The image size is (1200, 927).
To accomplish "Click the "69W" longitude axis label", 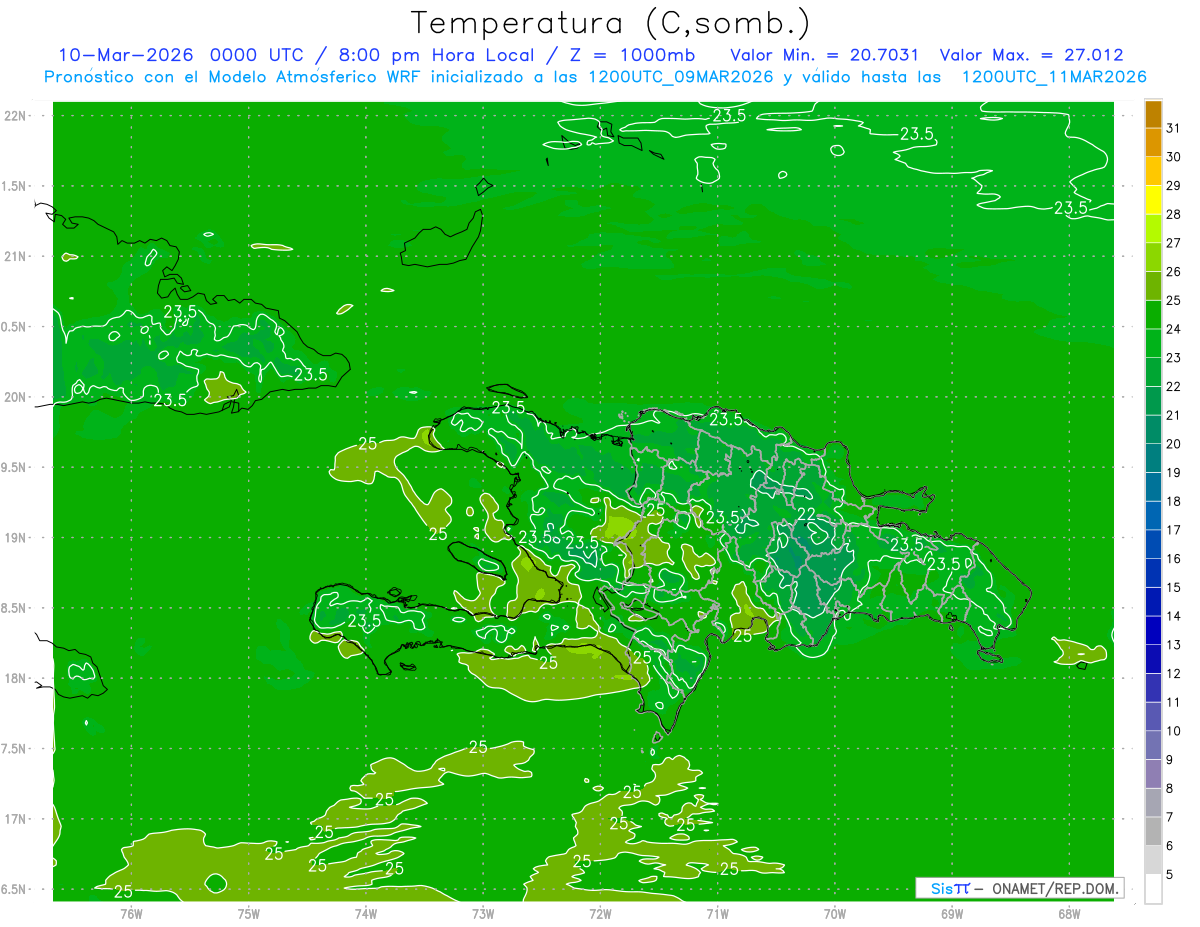I will [x=951, y=912].
